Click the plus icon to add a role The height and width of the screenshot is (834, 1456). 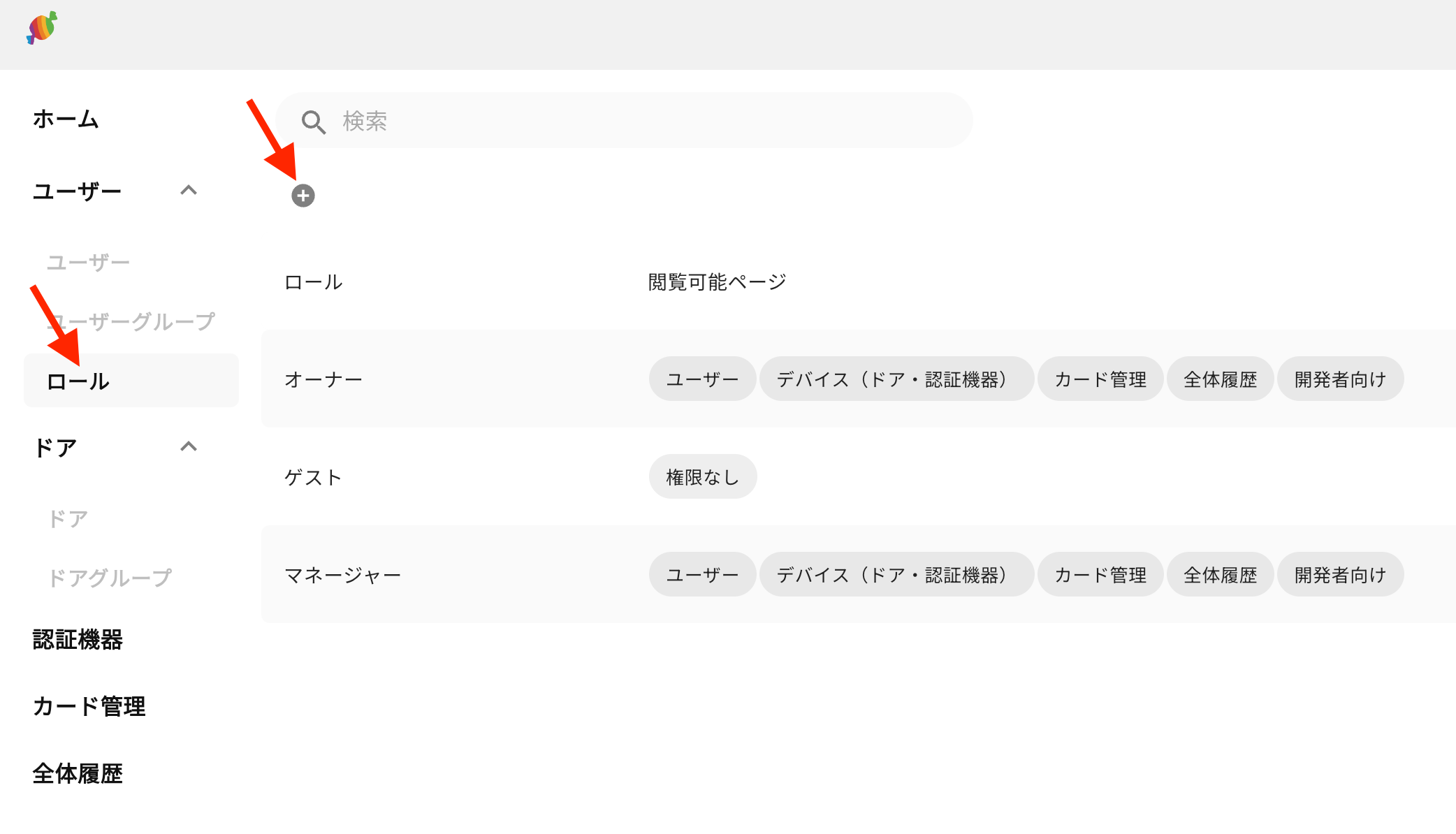[x=303, y=196]
